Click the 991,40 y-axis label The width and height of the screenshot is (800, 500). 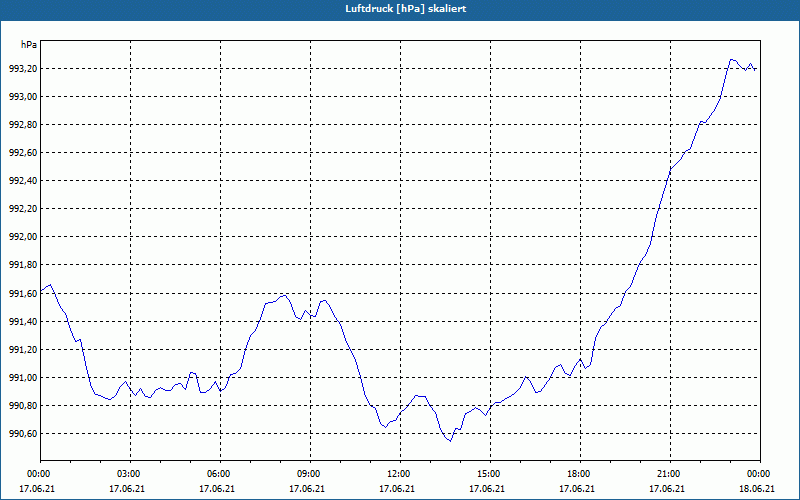coord(23,322)
